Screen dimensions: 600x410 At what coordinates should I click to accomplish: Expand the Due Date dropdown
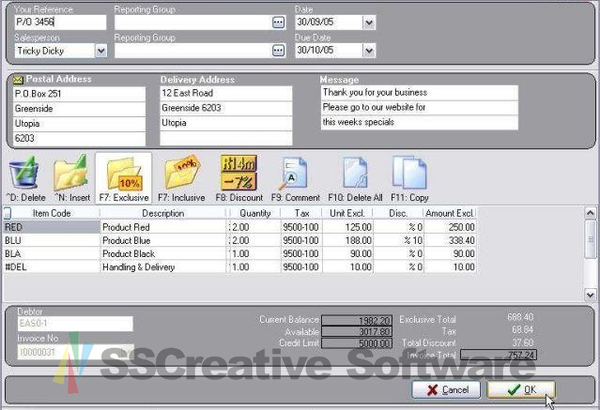tap(369, 50)
